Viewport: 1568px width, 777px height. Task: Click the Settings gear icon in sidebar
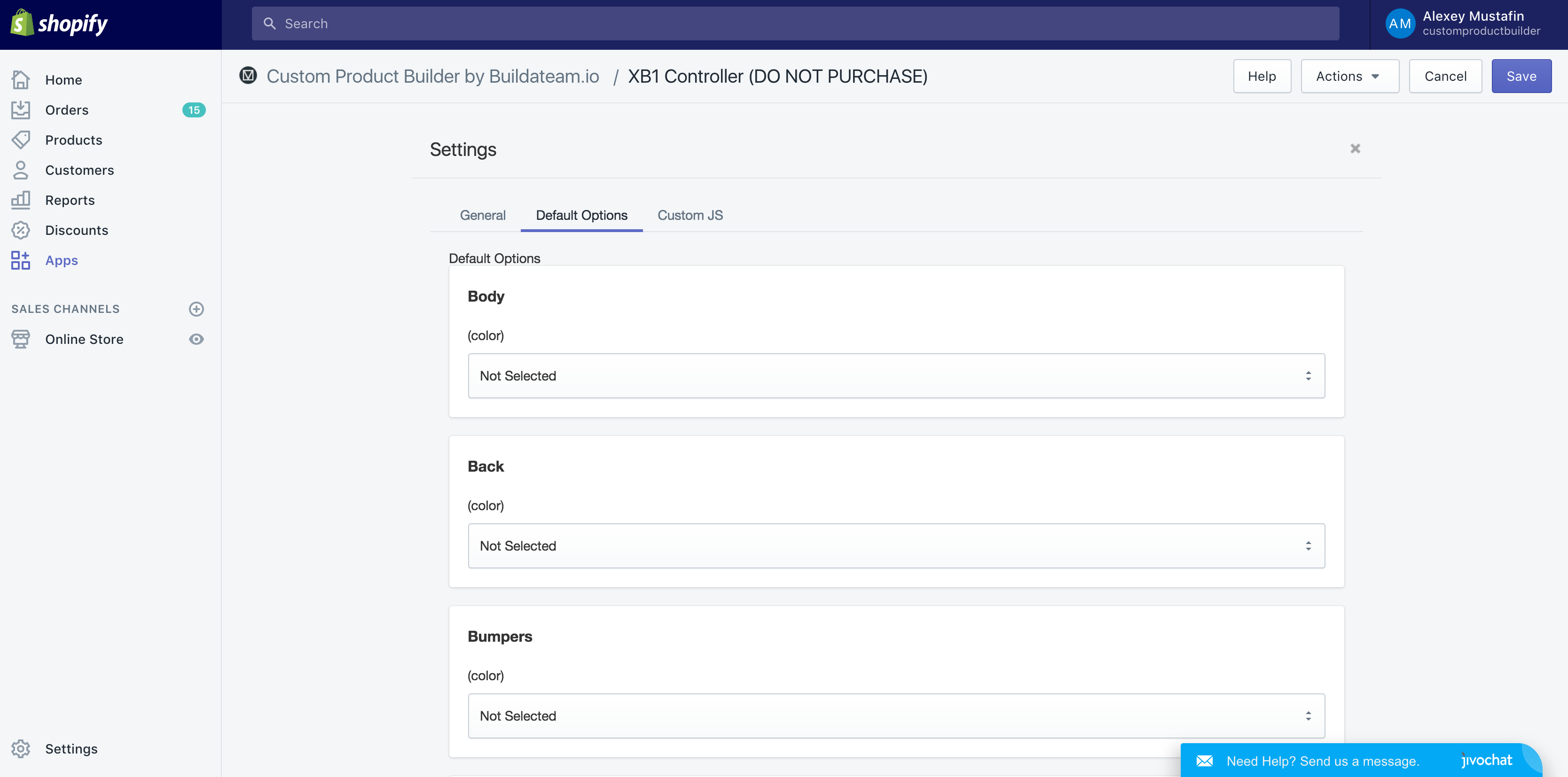[21, 748]
